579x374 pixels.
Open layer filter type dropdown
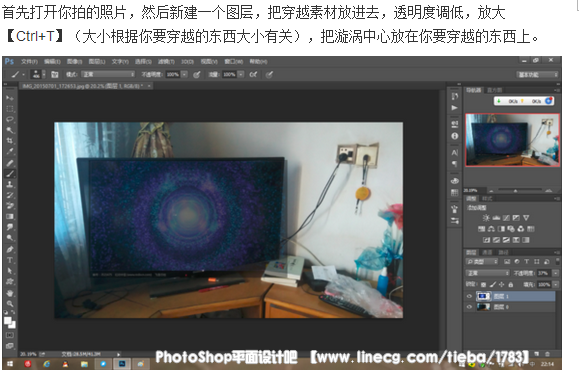point(482,261)
